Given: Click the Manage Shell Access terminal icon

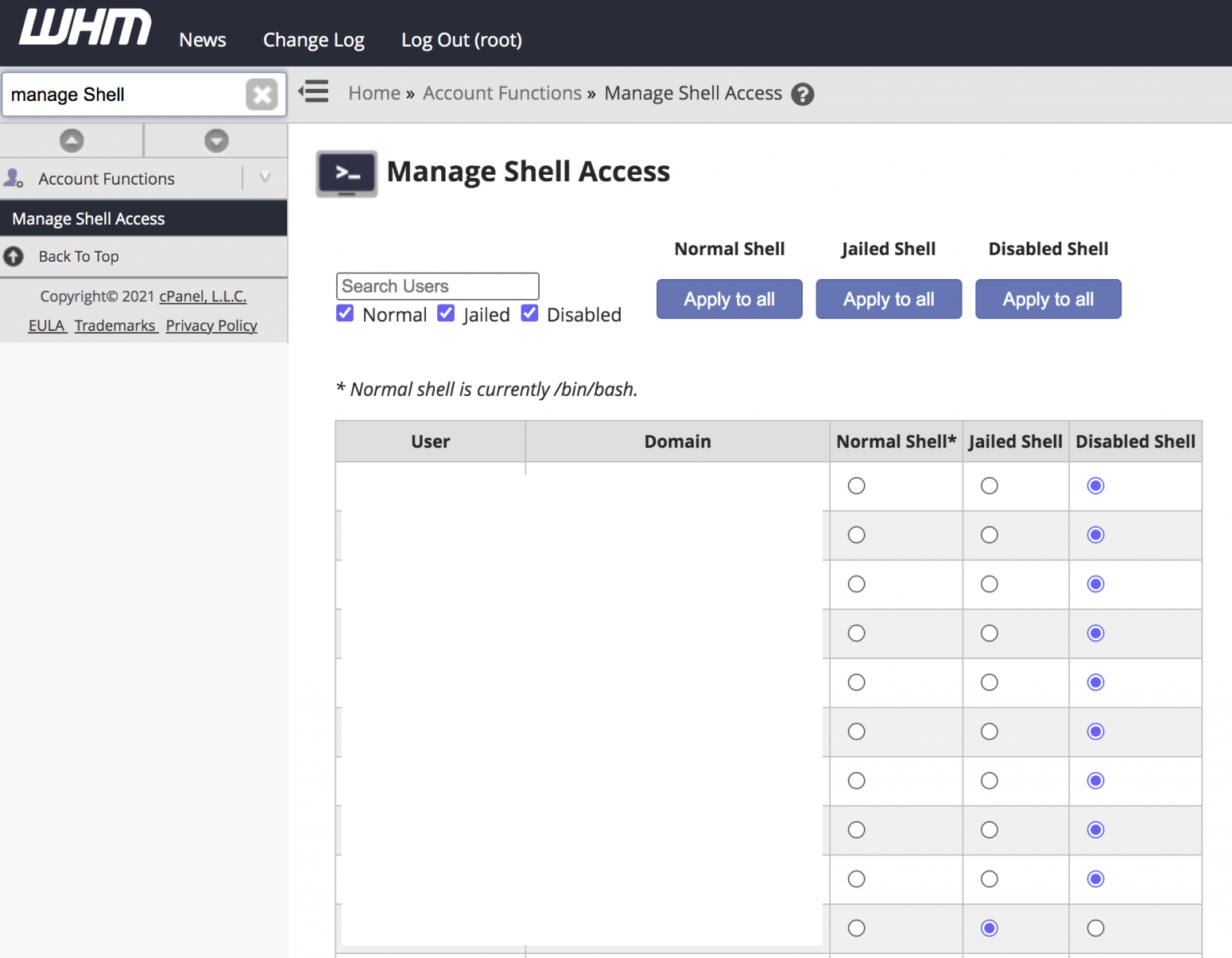Looking at the screenshot, I should [346, 173].
